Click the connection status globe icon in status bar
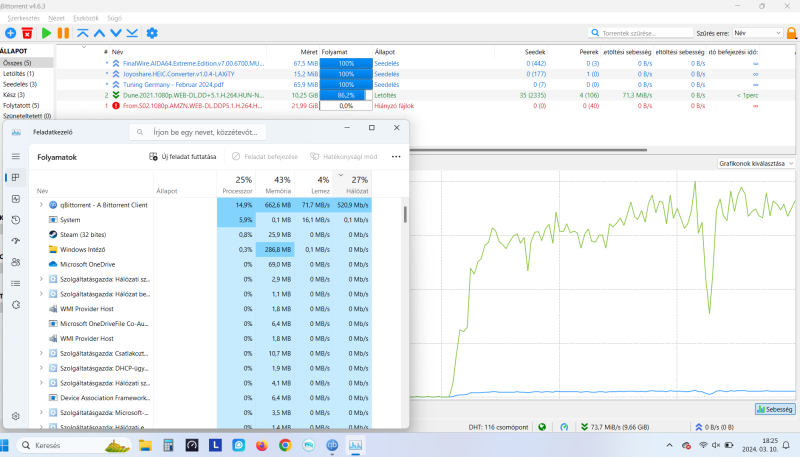Screen dimensions: 800x457 coord(542,427)
